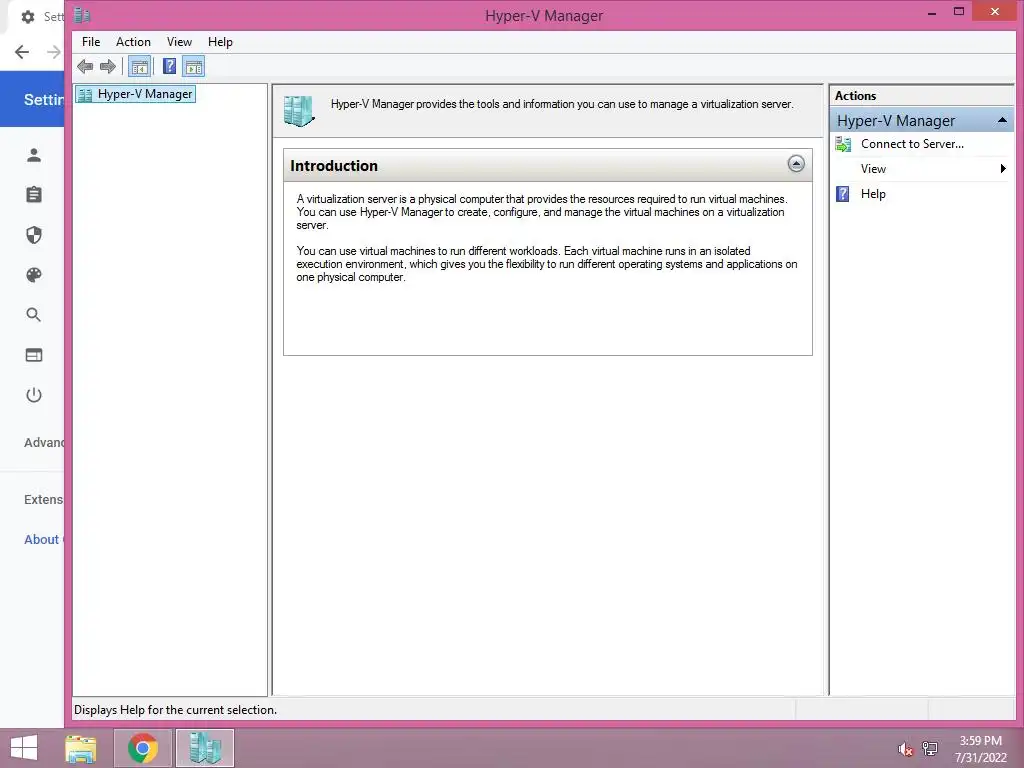Click the Help action link

click(x=873, y=194)
